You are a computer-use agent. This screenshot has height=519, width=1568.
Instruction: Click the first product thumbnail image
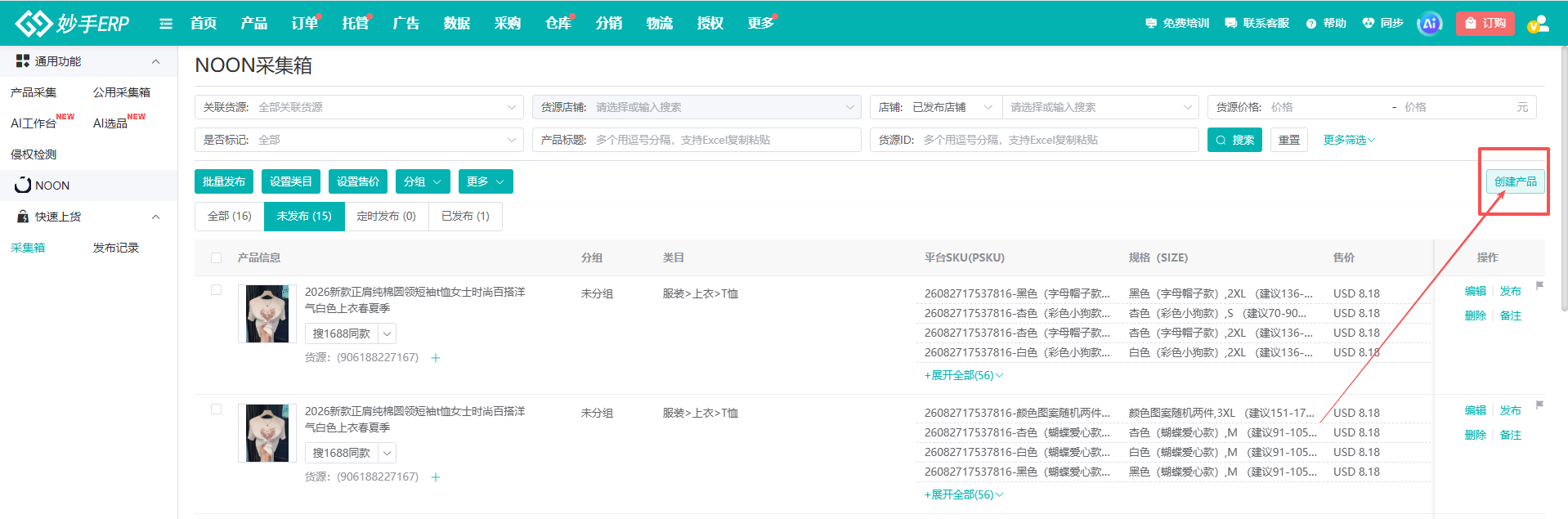[267, 314]
